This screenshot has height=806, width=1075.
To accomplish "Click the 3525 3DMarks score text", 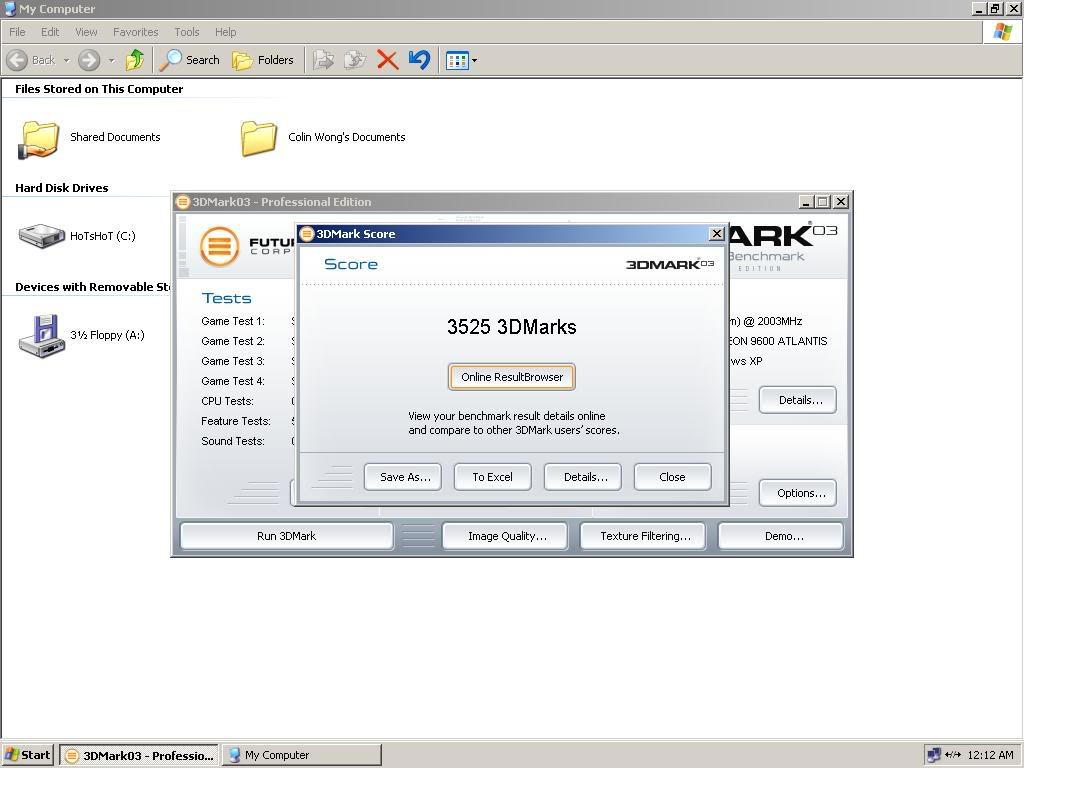I will point(511,327).
